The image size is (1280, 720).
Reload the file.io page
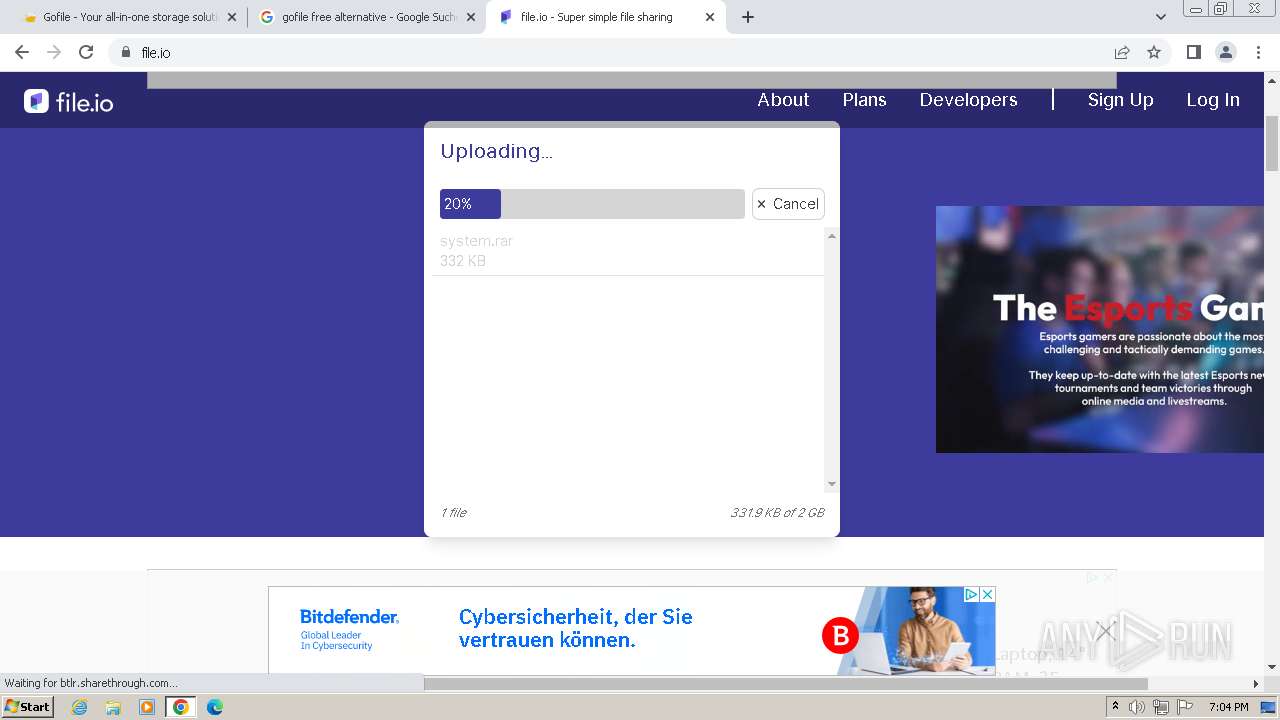(86, 52)
